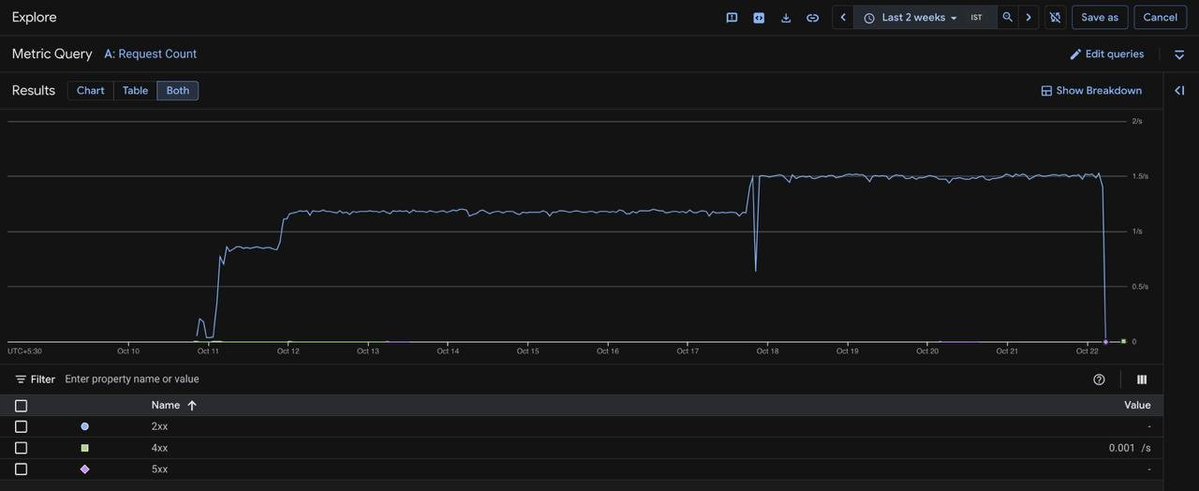Viewport: 1199px width, 491px height.
Task: Copy link via the chain link icon
Action: click(813, 18)
